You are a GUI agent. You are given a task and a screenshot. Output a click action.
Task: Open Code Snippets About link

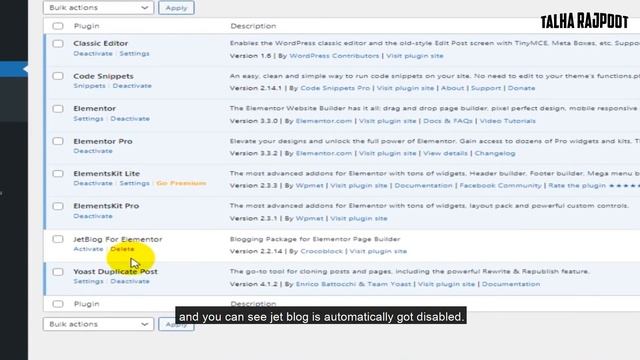tap(452, 88)
